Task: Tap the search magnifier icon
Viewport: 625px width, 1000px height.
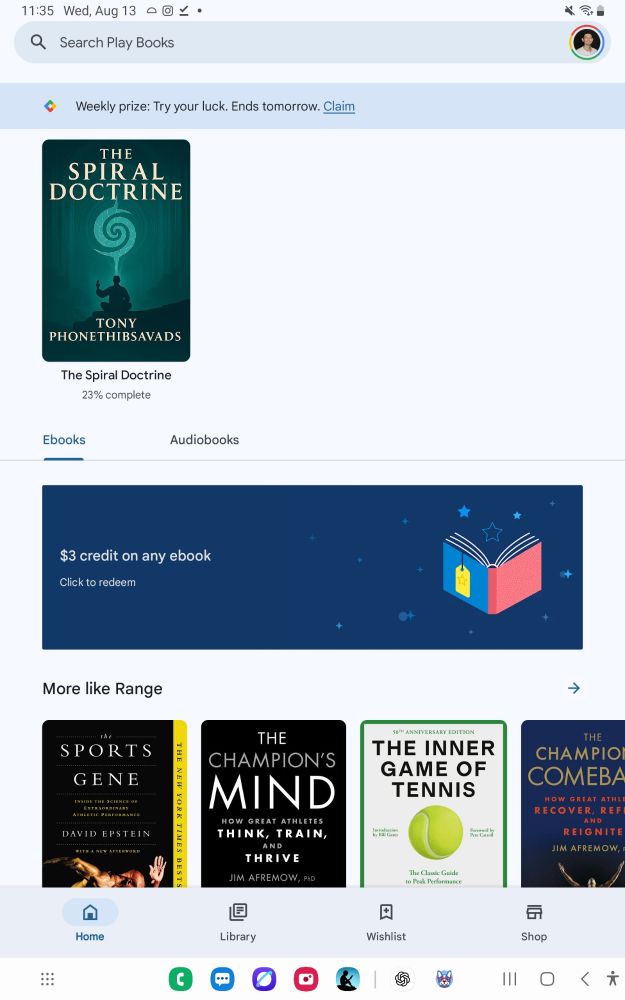Action: 38,42
